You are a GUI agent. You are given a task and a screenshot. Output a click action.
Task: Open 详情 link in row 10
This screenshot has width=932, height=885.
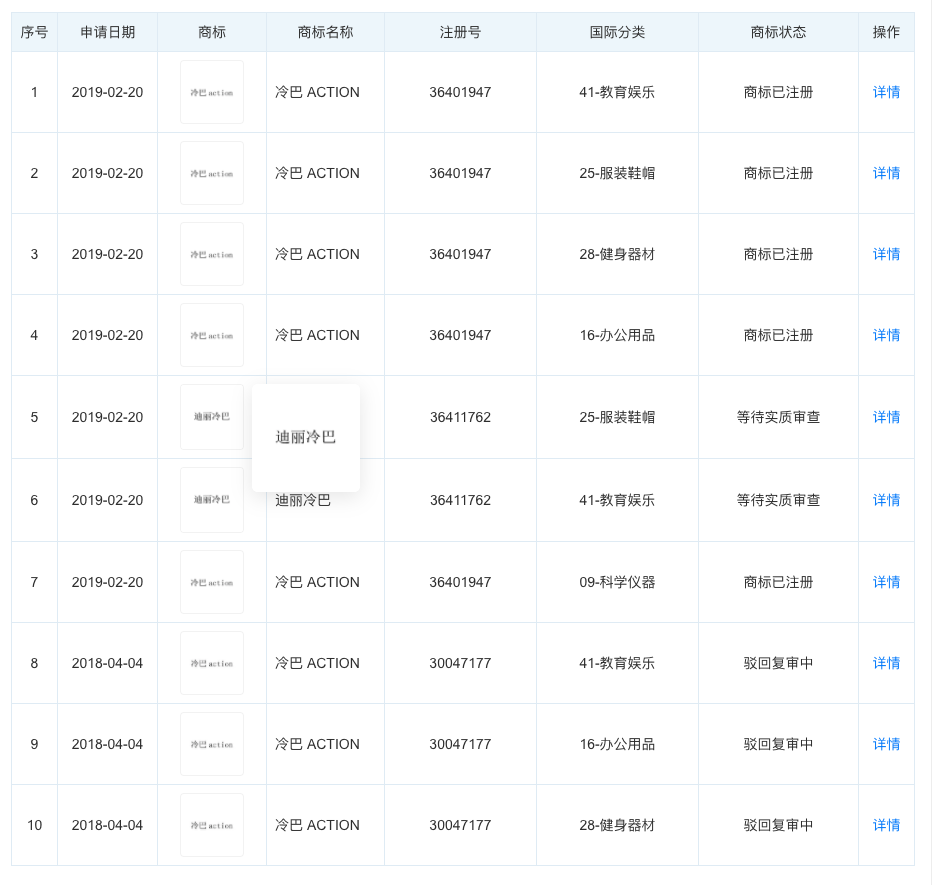point(886,825)
